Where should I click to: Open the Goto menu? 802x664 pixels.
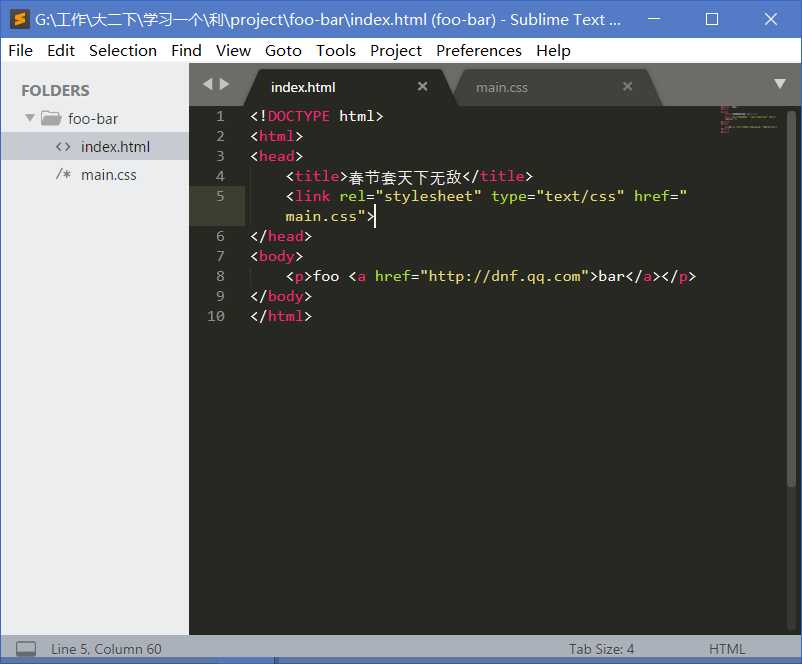pyautogui.click(x=283, y=51)
